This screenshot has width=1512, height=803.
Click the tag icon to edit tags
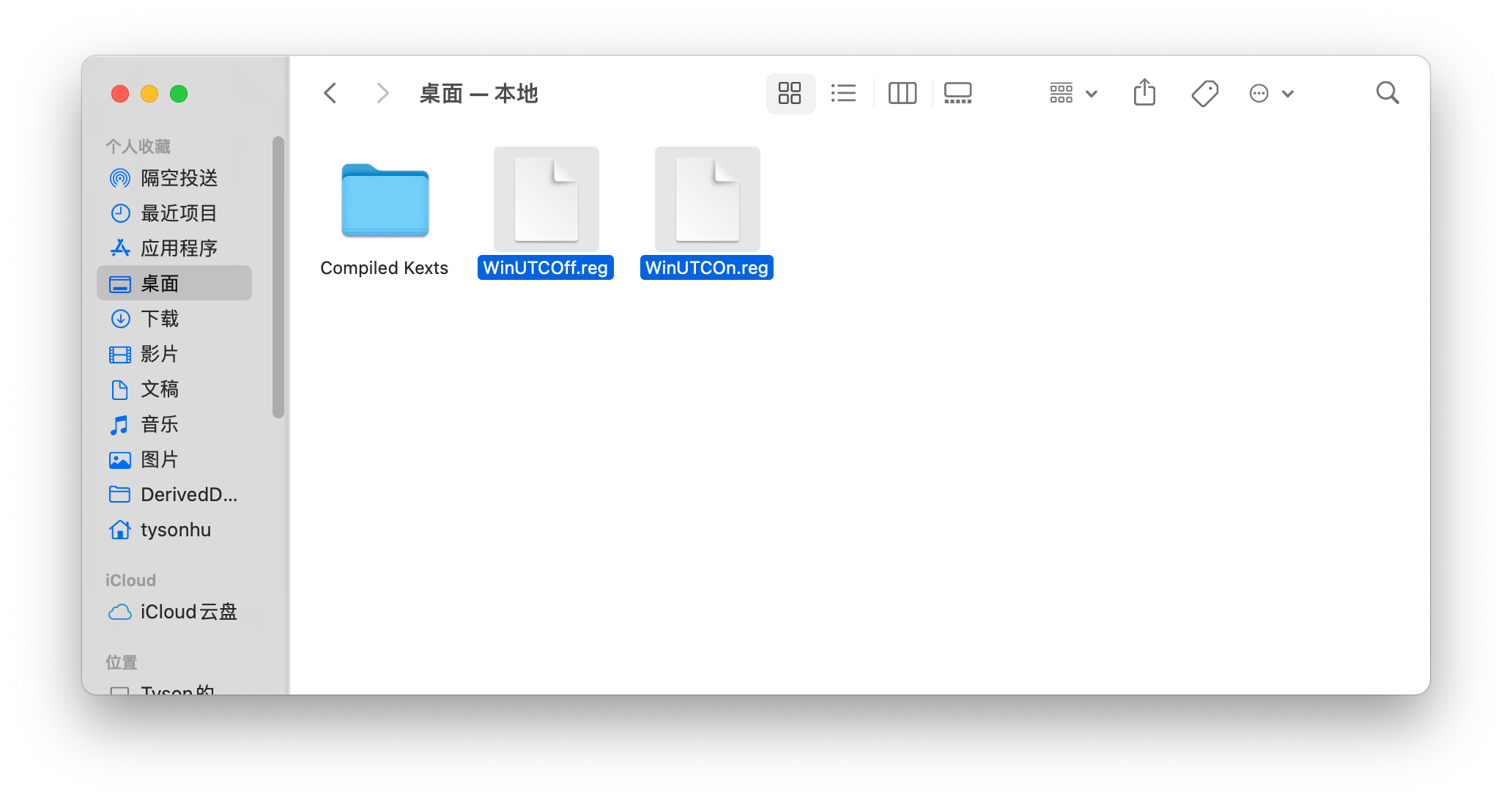point(1204,93)
